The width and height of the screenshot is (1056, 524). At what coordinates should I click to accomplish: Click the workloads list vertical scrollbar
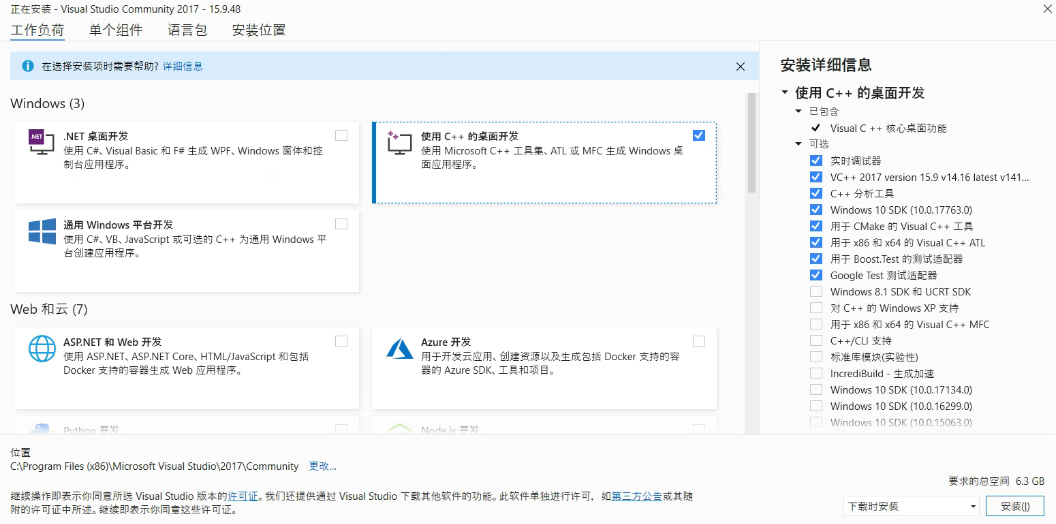752,143
